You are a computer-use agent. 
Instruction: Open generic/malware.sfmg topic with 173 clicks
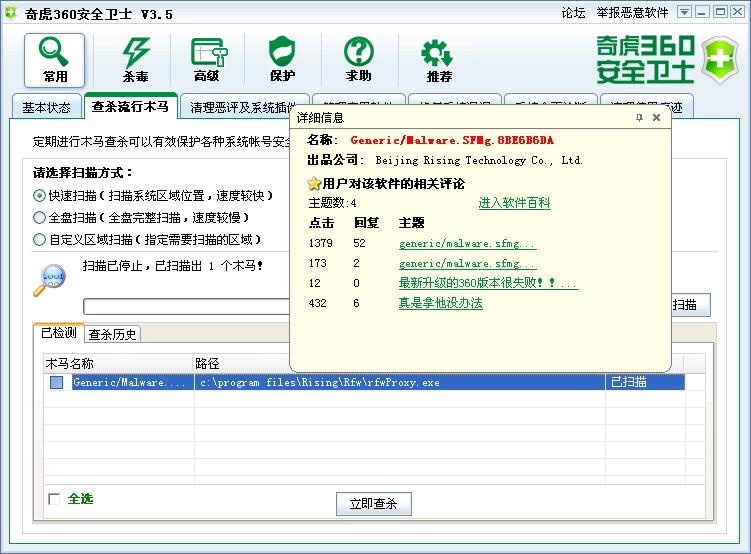[467, 264]
